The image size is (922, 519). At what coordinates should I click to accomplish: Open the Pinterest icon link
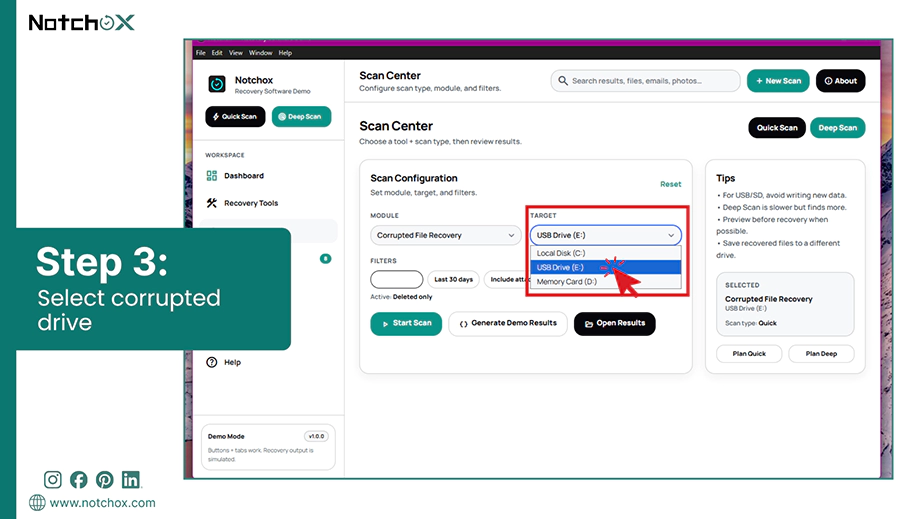click(x=105, y=480)
